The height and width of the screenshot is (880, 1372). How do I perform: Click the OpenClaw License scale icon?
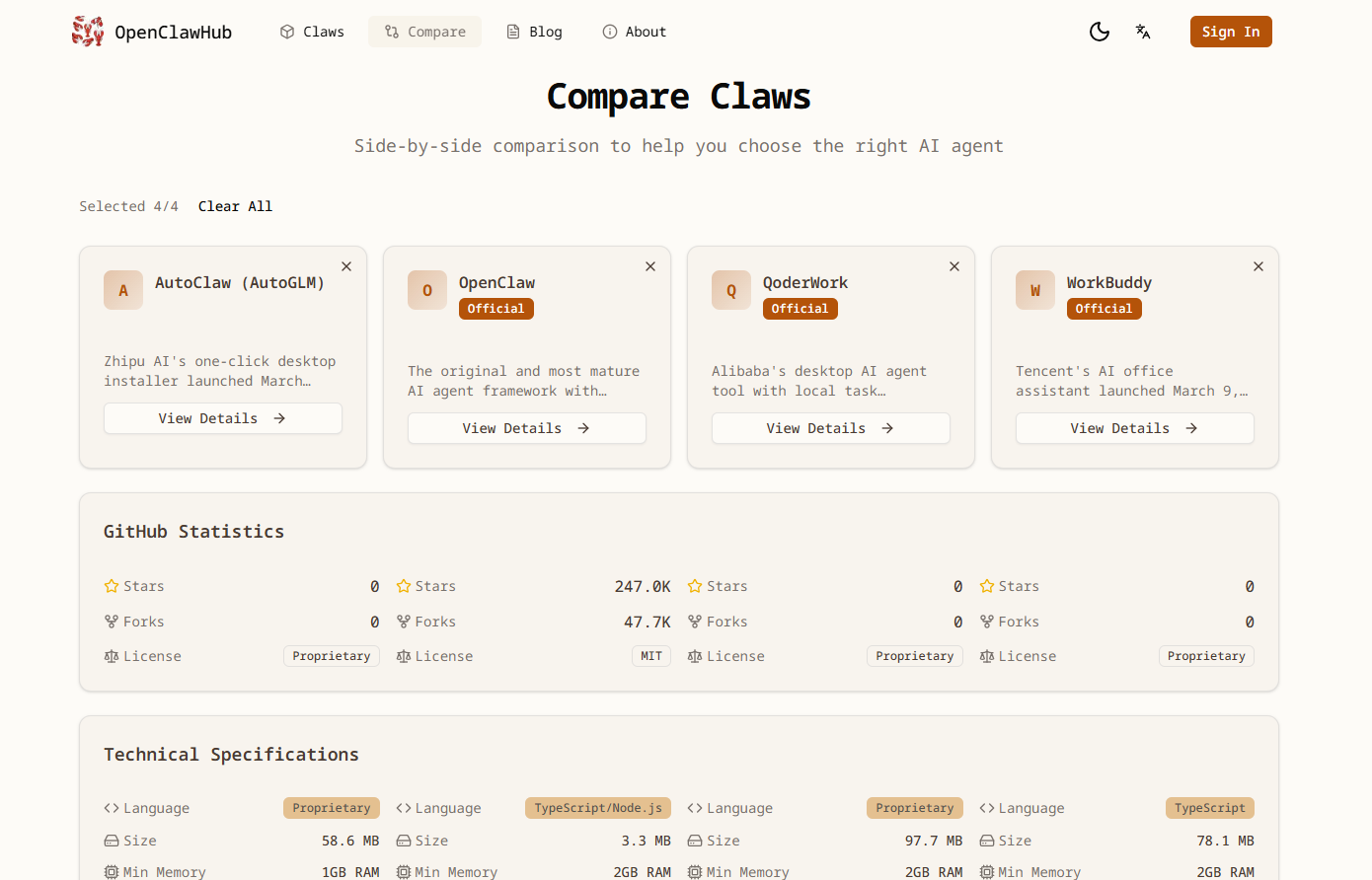click(x=404, y=656)
